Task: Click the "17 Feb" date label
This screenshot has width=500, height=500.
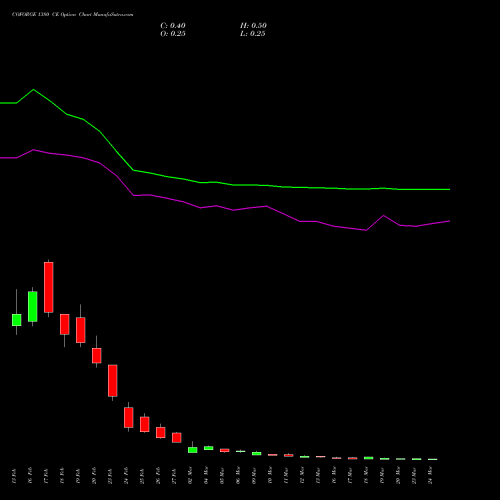Action: point(46,476)
